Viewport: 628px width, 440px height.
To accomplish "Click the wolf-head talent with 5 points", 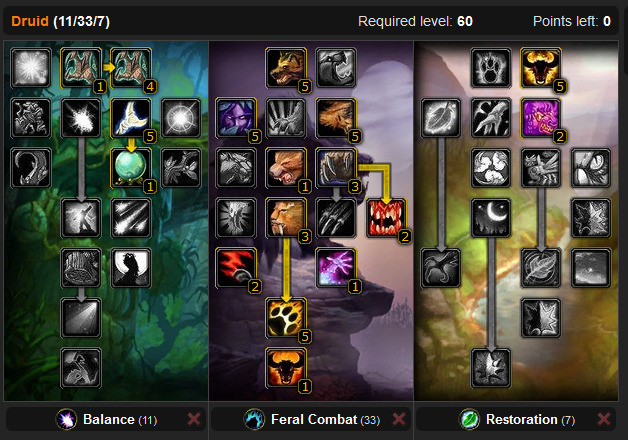I will pos(286,68).
